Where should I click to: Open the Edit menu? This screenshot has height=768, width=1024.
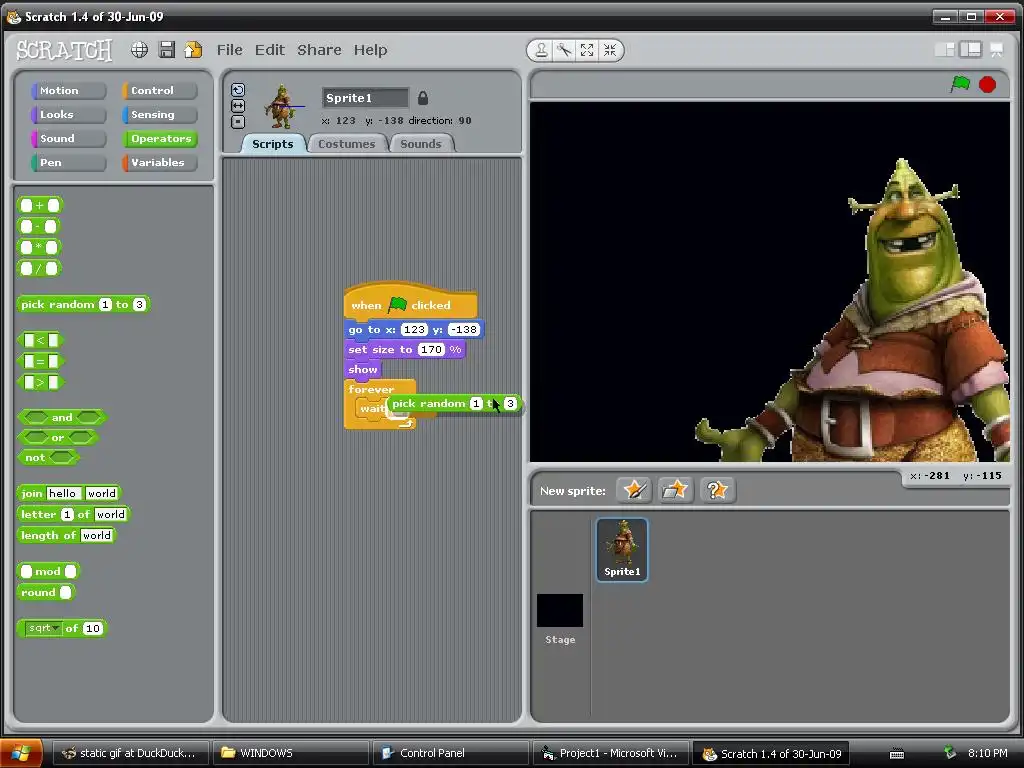[270, 50]
